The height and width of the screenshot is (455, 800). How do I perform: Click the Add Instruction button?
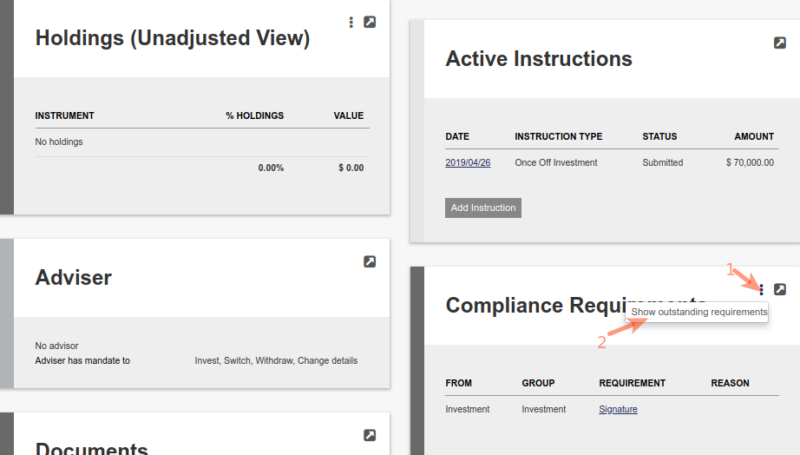click(x=483, y=208)
